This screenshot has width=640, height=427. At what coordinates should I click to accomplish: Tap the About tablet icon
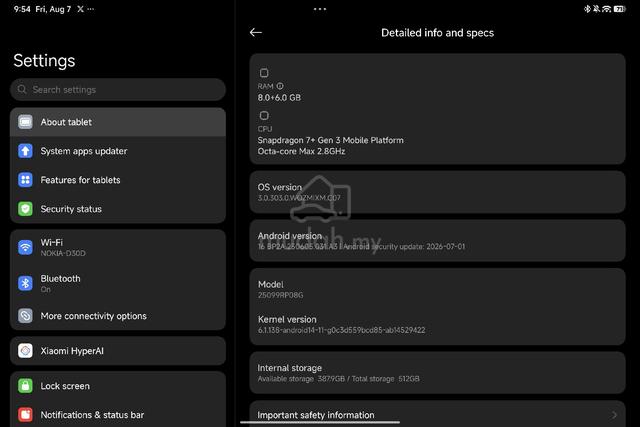25,122
